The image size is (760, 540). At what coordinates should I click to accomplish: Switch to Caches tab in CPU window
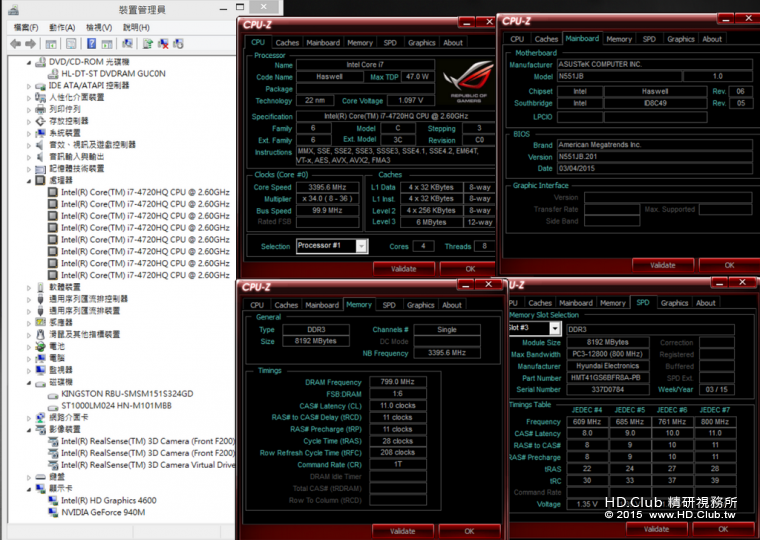[287, 43]
